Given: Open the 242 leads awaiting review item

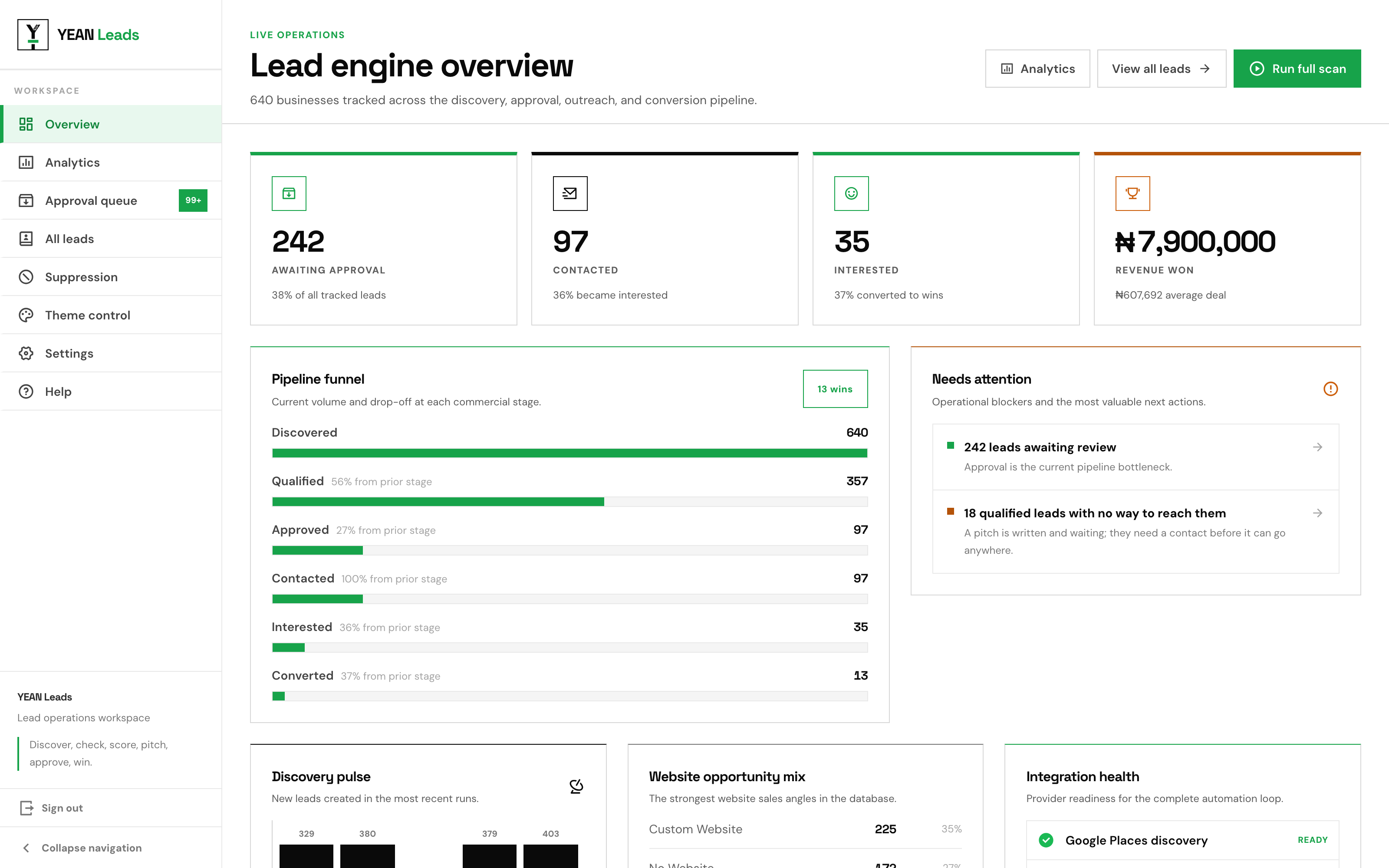Looking at the screenshot, I should pos(1136,457).
